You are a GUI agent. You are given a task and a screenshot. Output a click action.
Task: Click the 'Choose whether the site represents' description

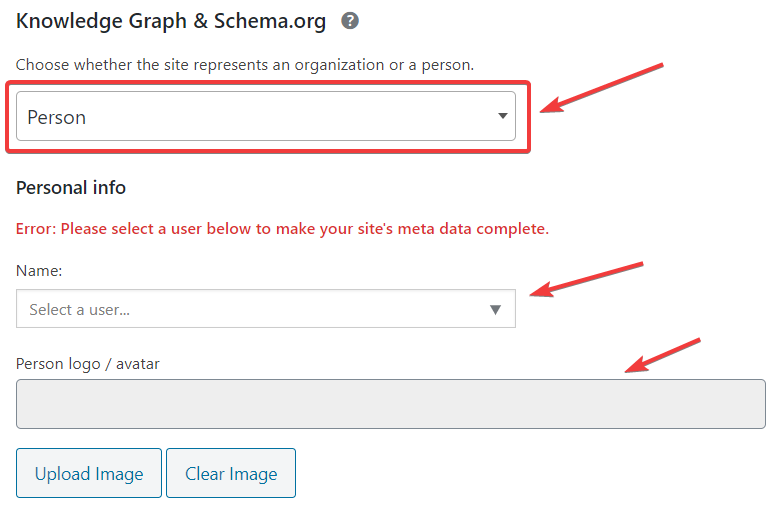coord(245,65)
